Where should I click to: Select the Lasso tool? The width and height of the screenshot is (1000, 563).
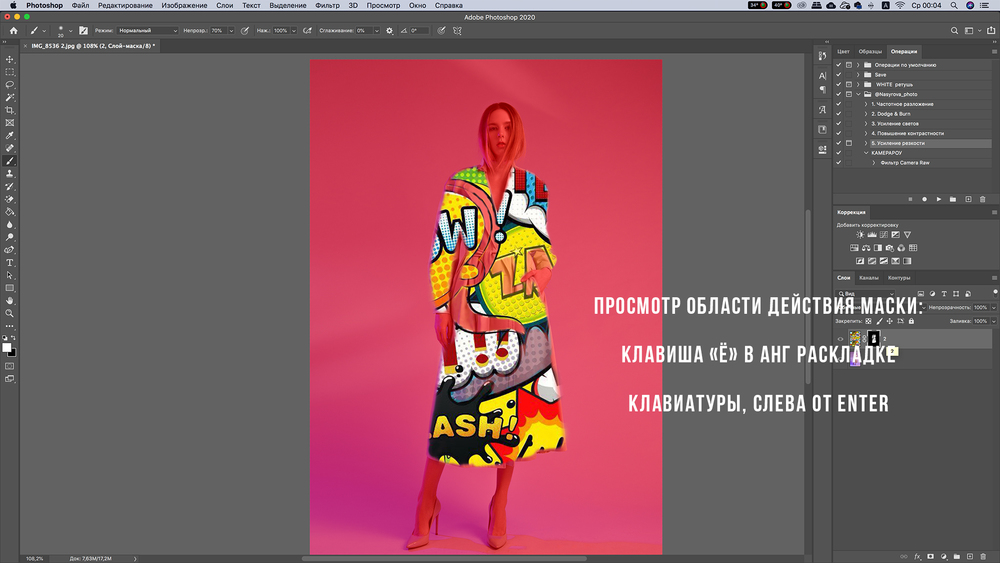[10, 85]
